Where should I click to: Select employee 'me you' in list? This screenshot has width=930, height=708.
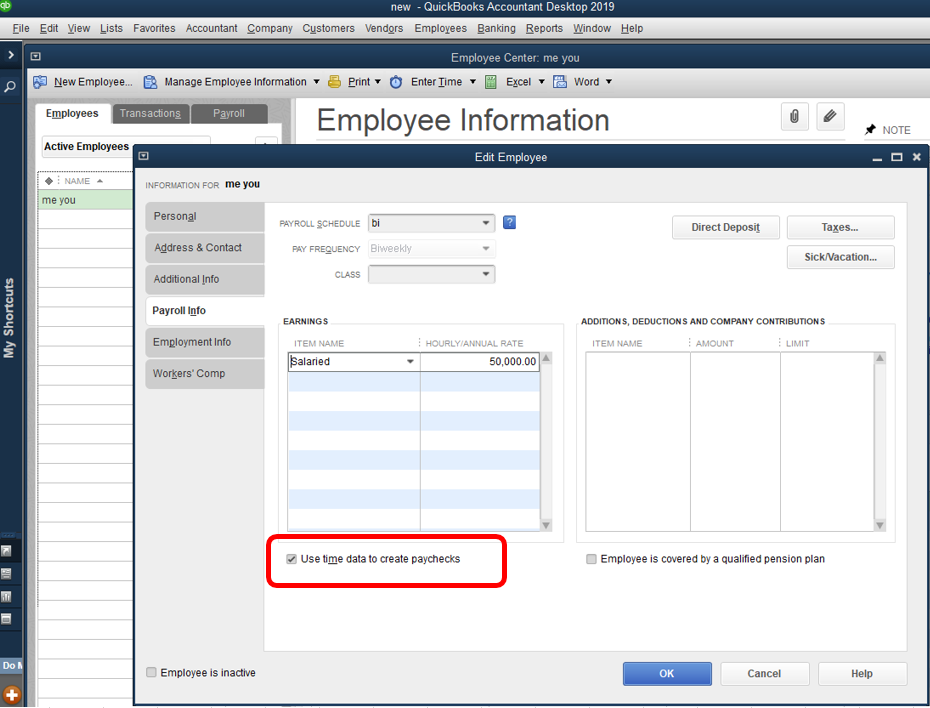point(85,200)
